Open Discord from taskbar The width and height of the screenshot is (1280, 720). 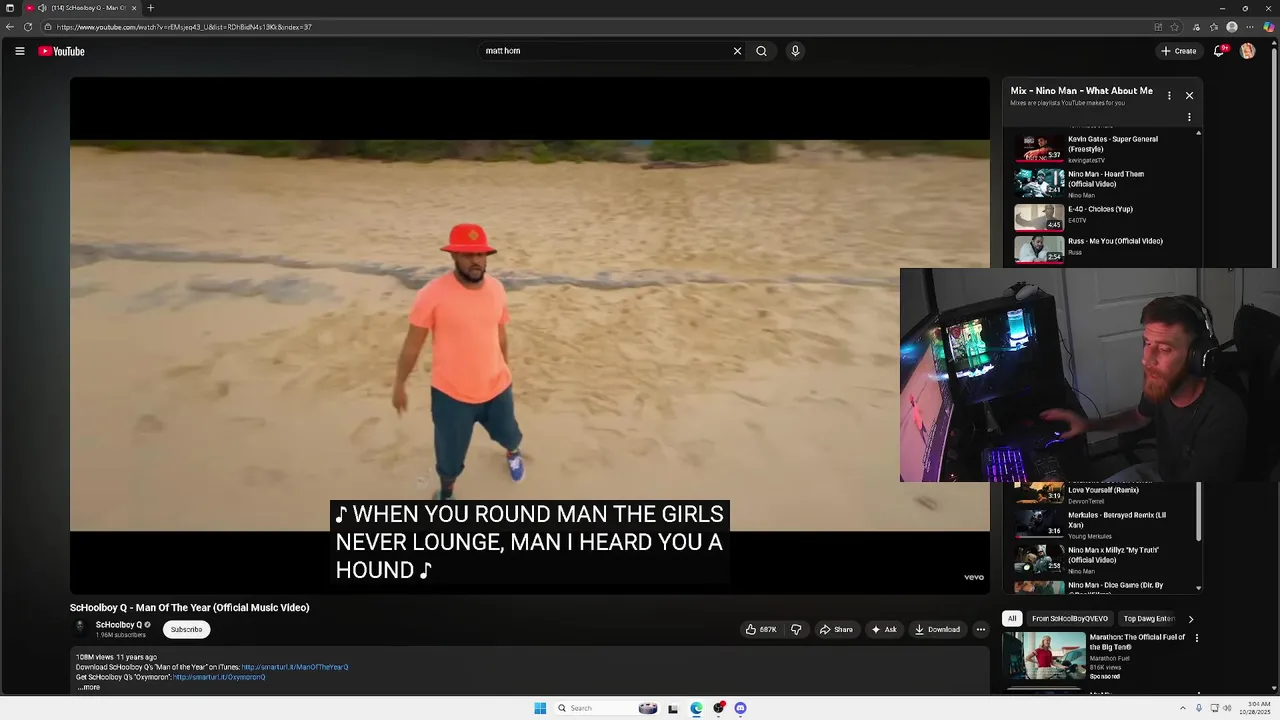coord(740,708)
